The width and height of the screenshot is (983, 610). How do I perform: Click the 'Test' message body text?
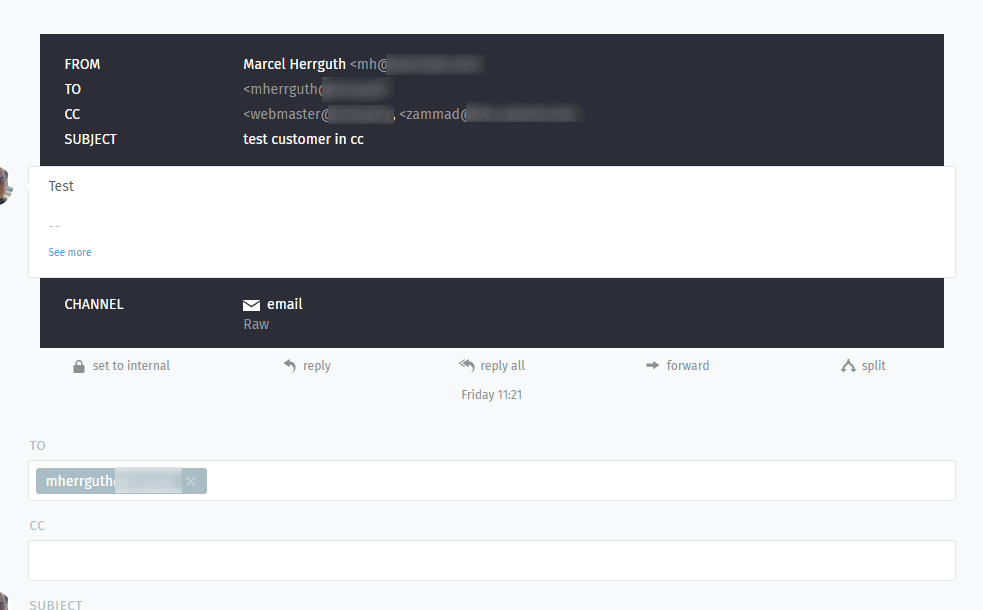(x=61, y=186)
